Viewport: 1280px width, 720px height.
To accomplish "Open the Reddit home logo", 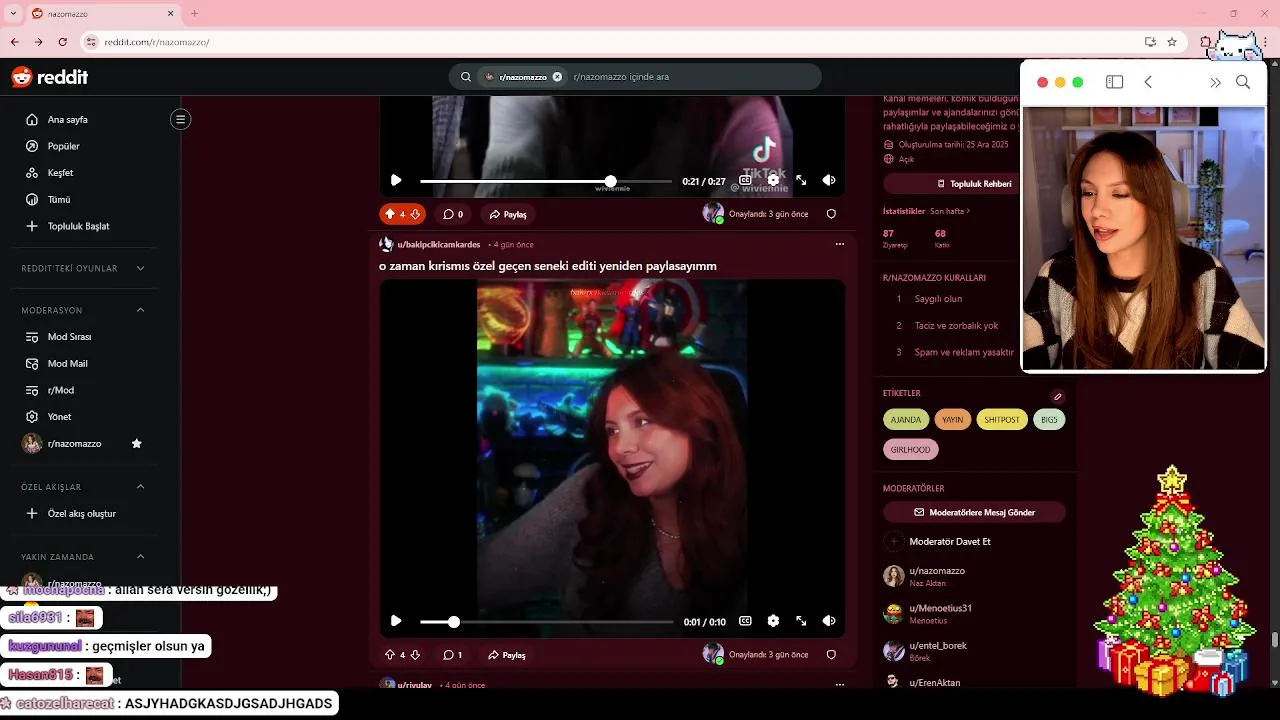I will (x=50, y=77).
